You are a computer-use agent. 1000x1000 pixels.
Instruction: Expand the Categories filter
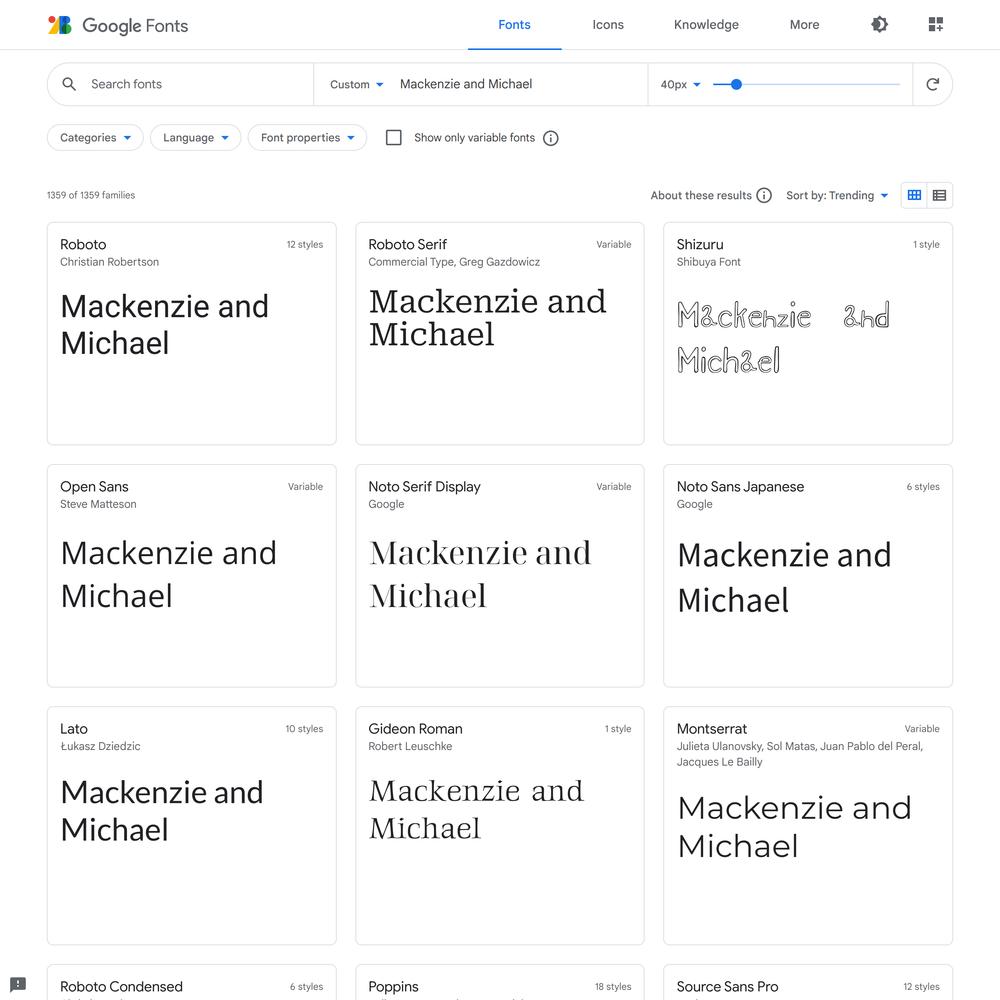pyautogui.click(x=95, y=138)
